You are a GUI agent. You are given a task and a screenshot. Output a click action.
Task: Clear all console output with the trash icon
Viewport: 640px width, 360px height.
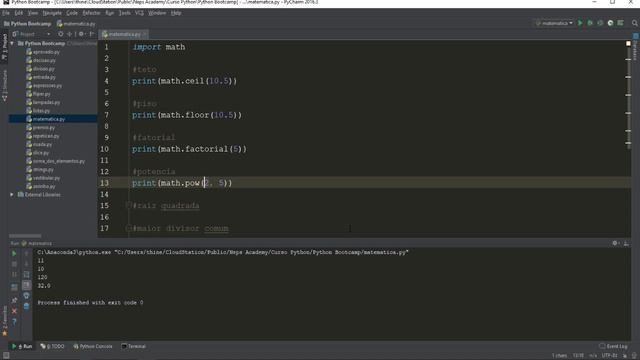[27, 306]
